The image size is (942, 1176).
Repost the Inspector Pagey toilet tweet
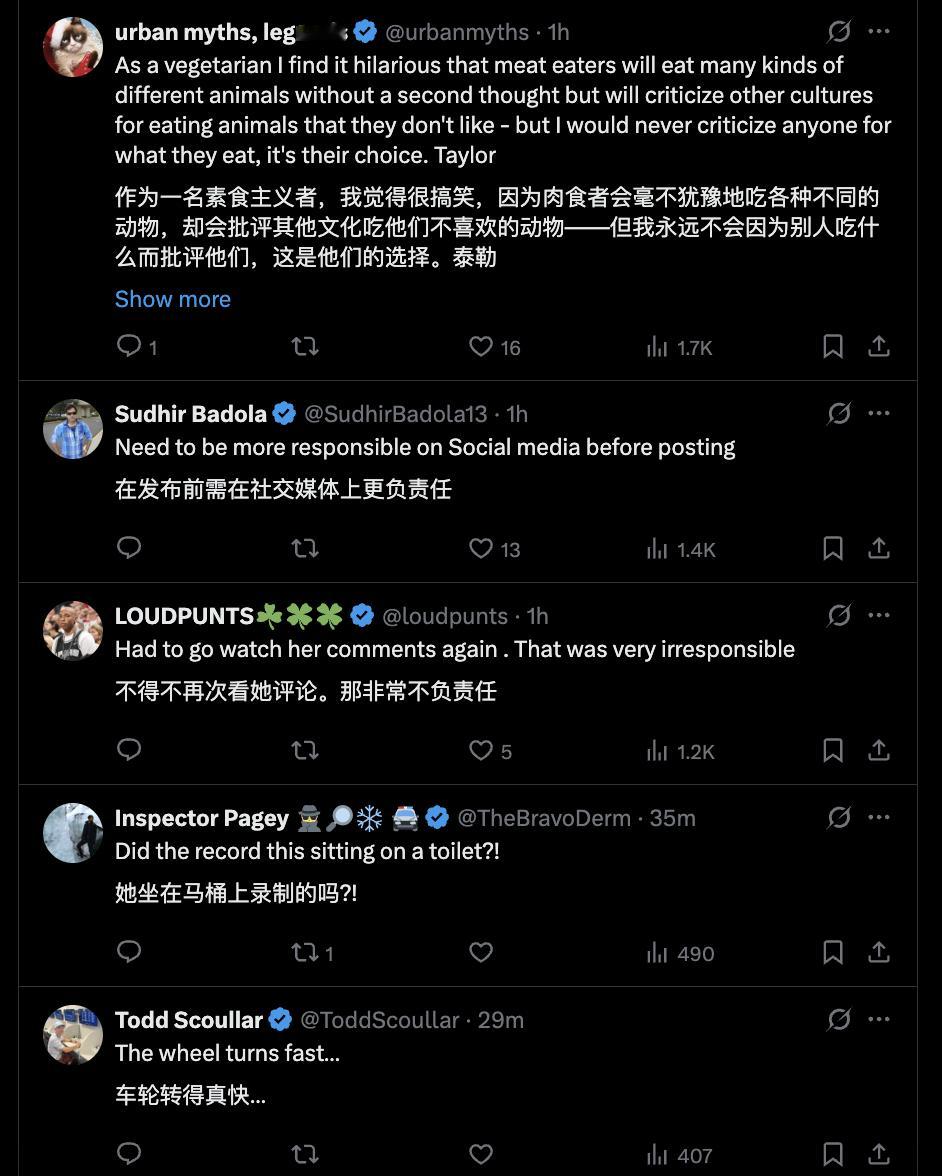(312, 952)
